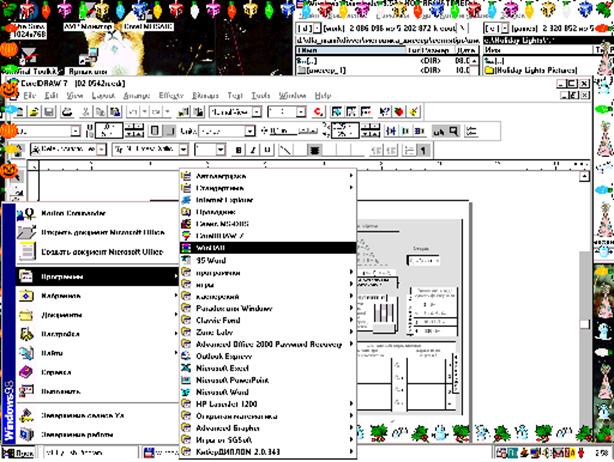This screenshot has width=614, height=462.
Task: Open the text style dropdown list
Action: coord(101,150)
